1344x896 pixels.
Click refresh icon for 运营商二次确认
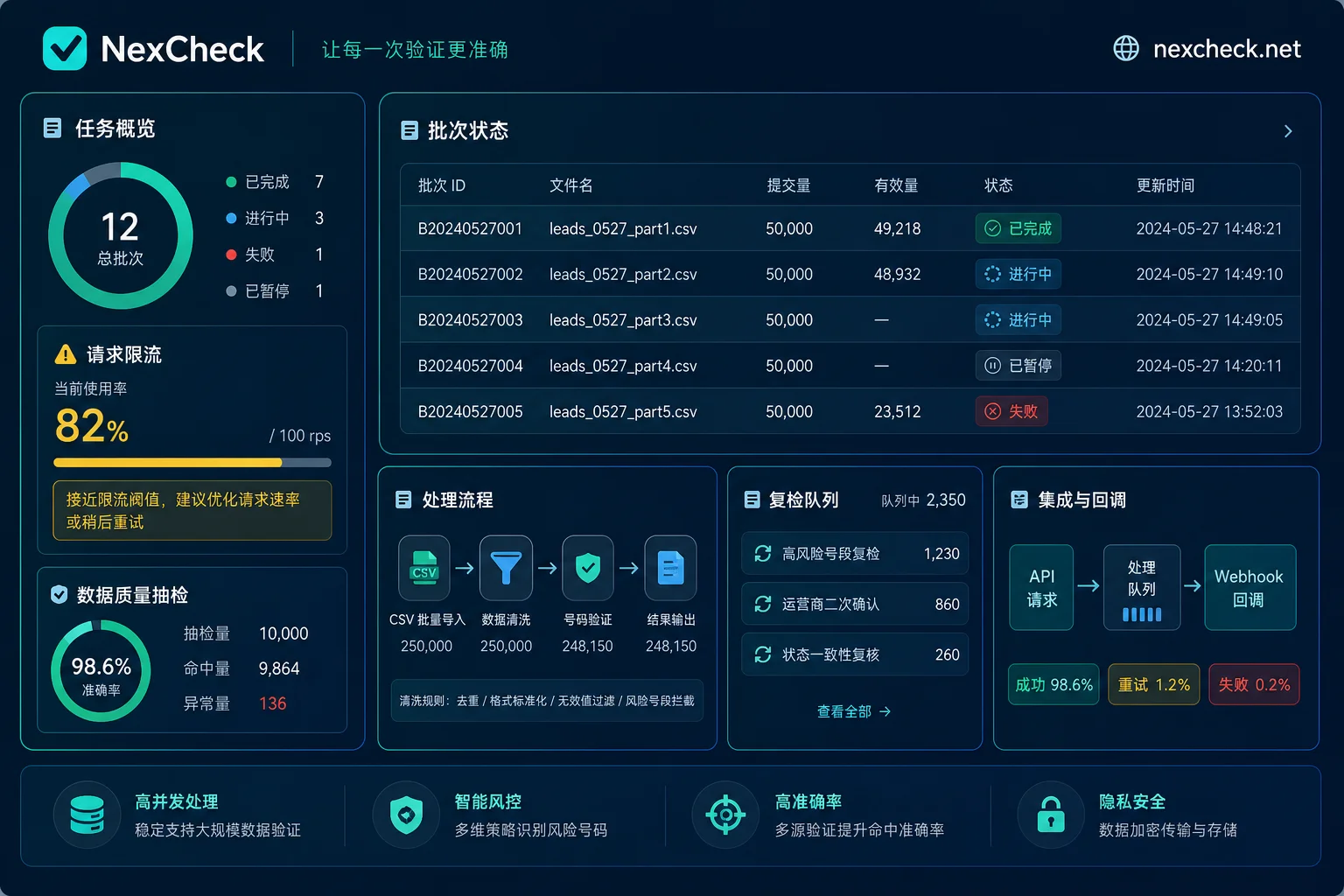[763, 604]
